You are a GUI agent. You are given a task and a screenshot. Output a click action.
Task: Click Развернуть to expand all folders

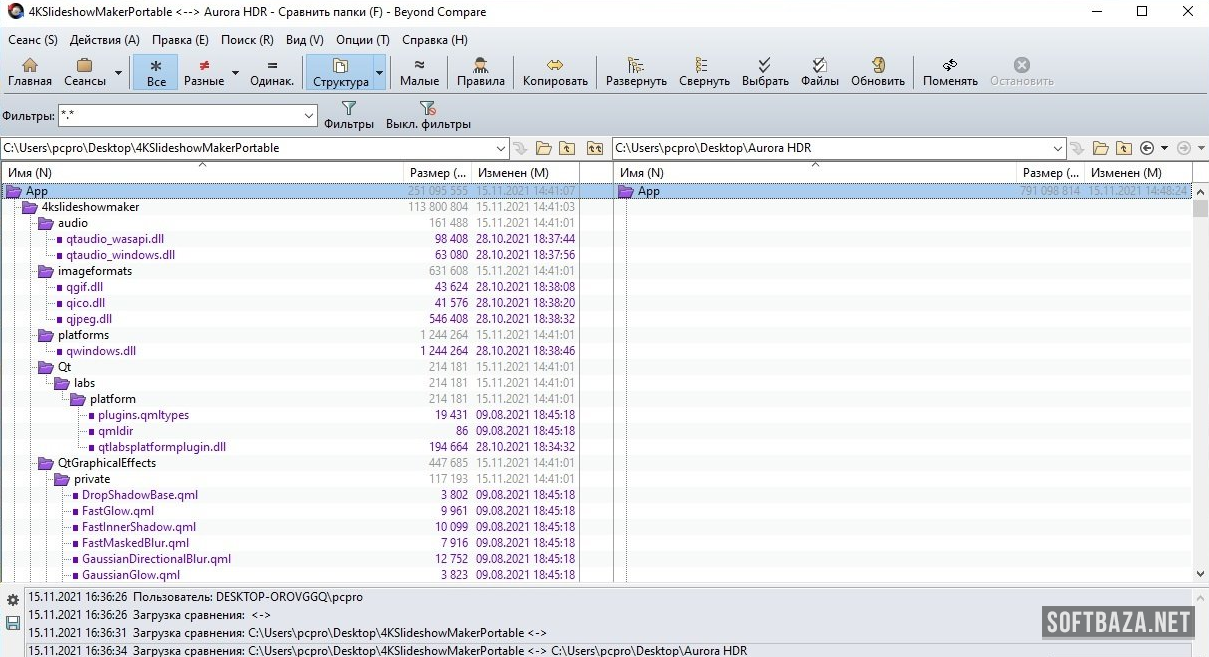pos(636,72)
